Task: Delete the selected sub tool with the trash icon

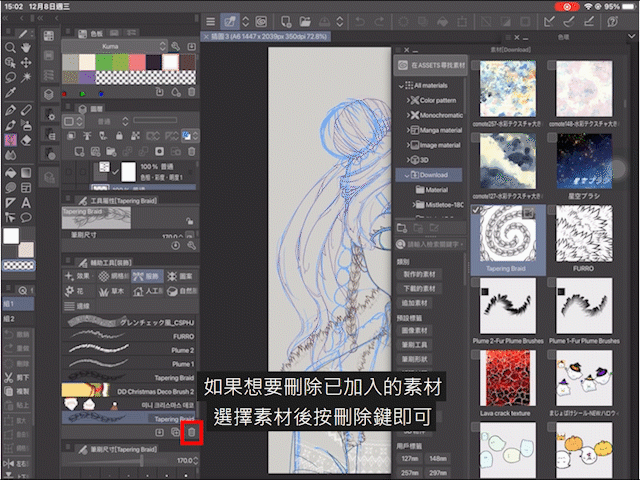Action: click(x=191, y=432)
